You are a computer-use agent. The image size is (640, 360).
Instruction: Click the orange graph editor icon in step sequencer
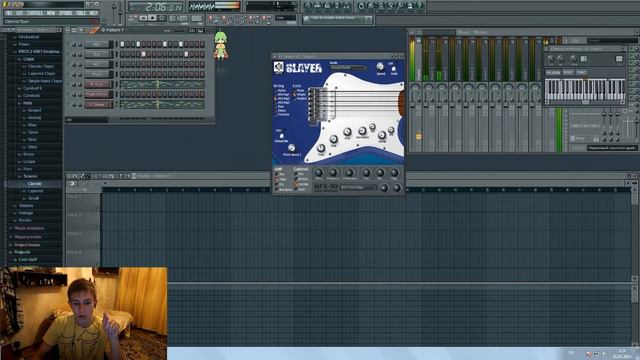pyautogui.click(x=95, y=30)
